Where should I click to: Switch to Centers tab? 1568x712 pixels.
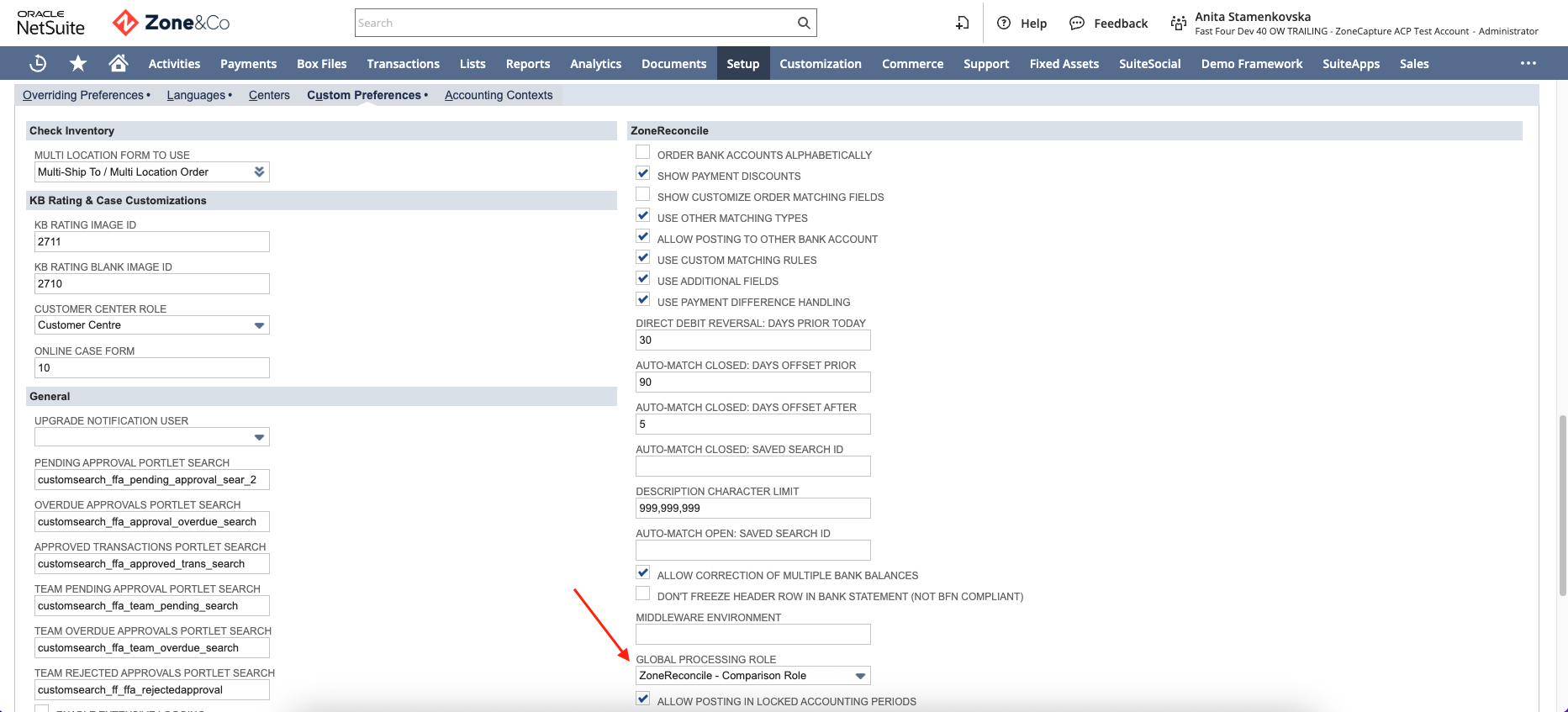point(269,95)
